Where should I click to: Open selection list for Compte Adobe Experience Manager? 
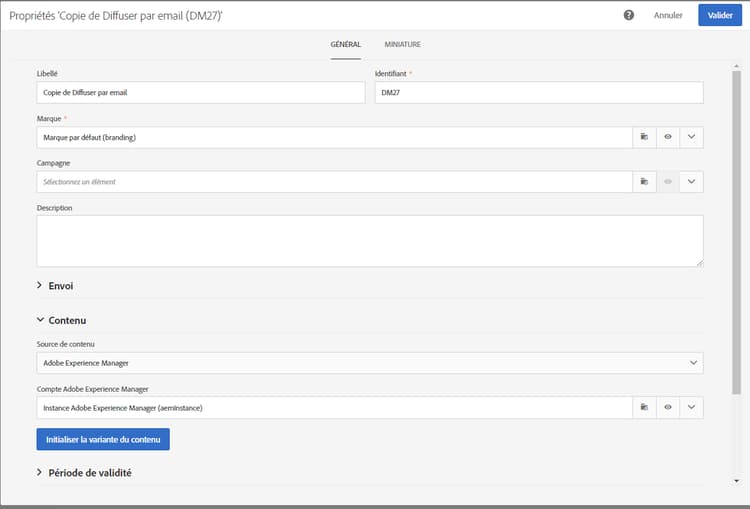[644, 408]
